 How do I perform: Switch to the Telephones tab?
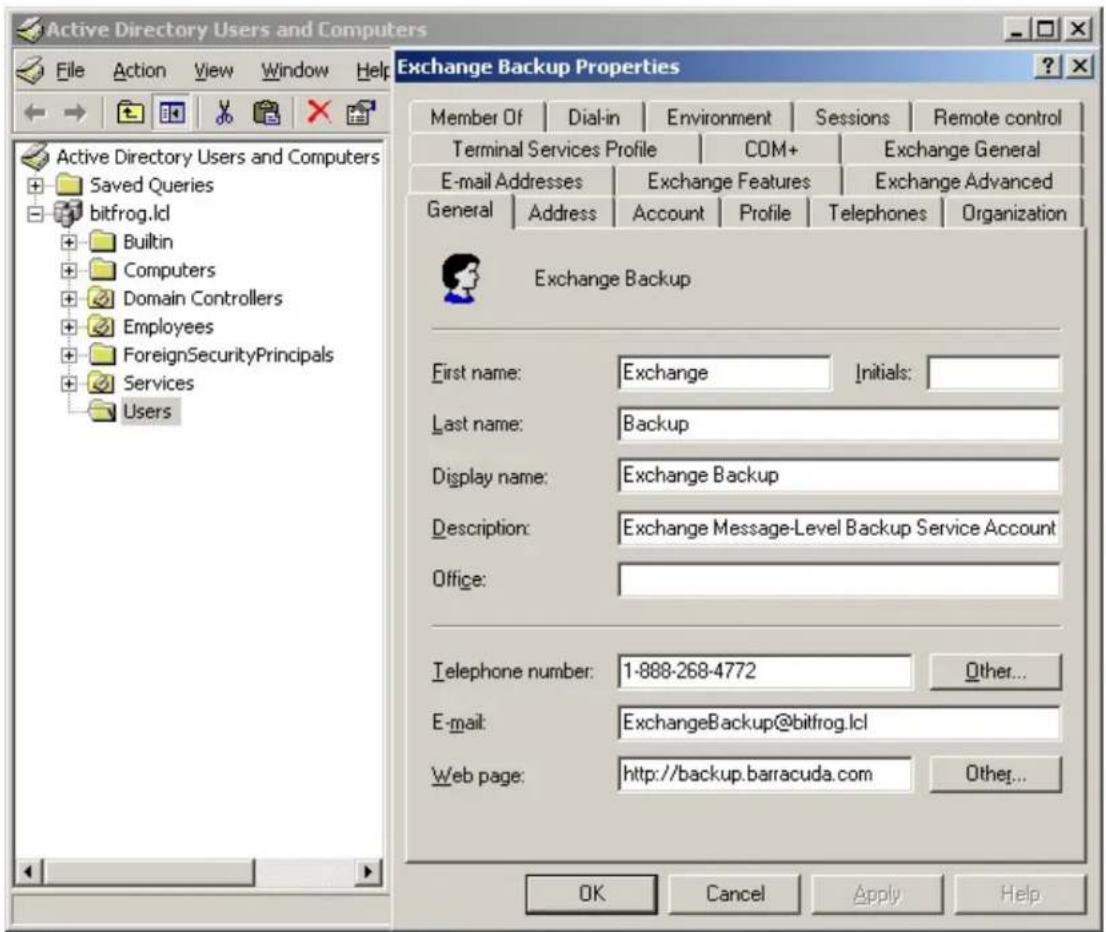(877, 213)
